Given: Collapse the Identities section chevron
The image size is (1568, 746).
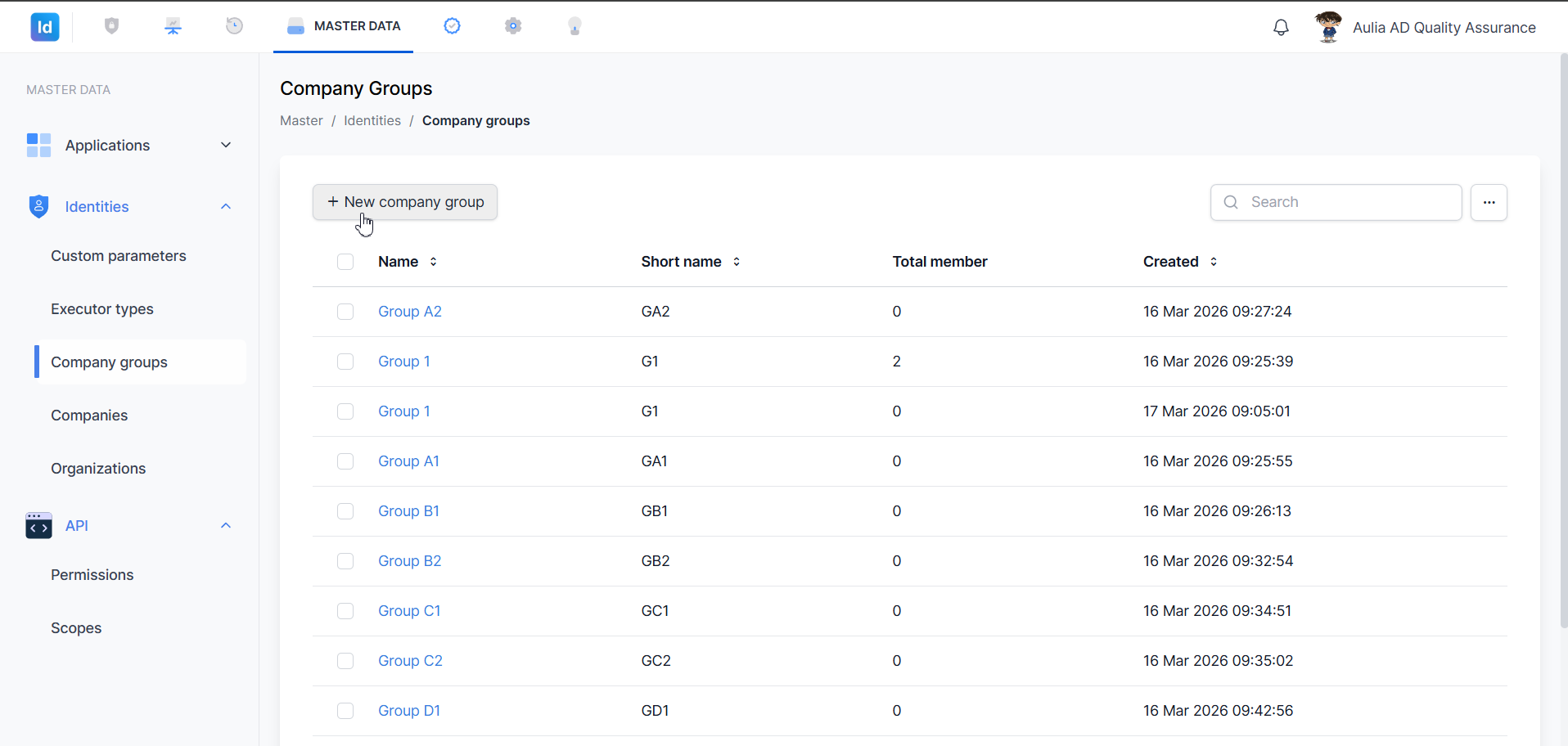Looking at the screenshot, I should (226, 206).
